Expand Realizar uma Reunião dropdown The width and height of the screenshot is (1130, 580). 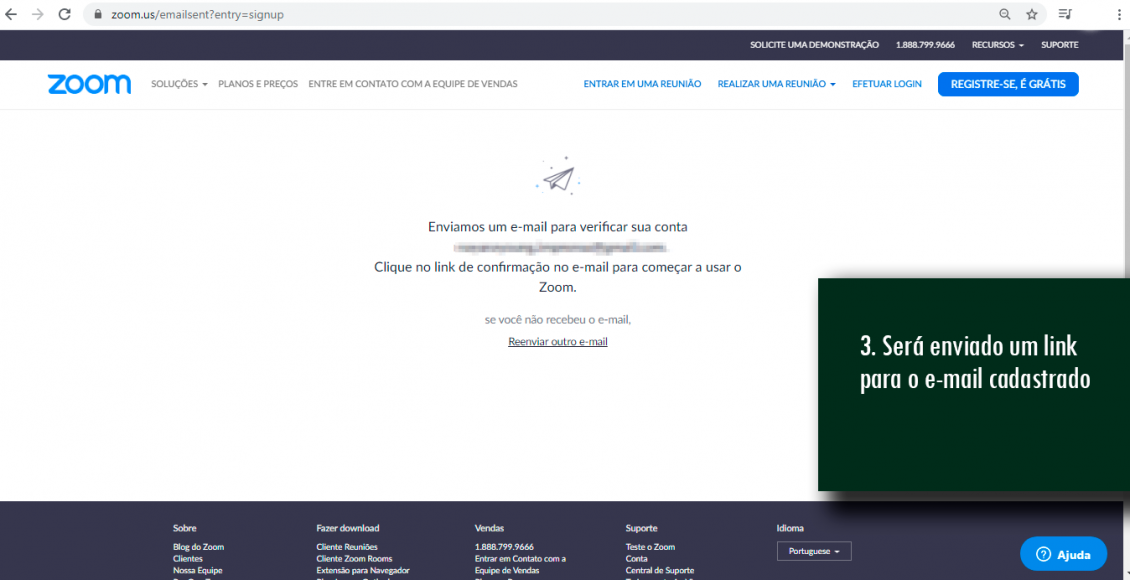(777, 84)
